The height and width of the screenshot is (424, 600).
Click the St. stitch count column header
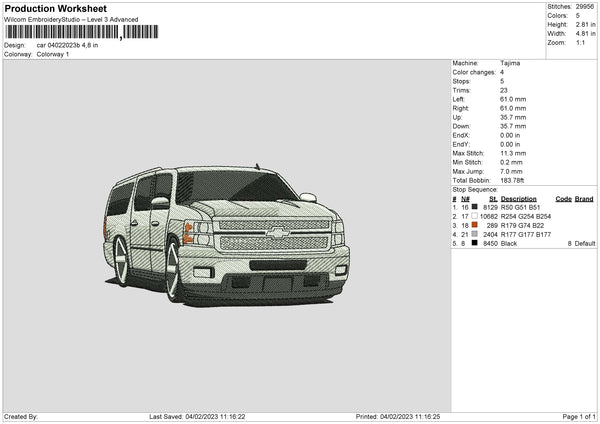click(x=493, y=199)
